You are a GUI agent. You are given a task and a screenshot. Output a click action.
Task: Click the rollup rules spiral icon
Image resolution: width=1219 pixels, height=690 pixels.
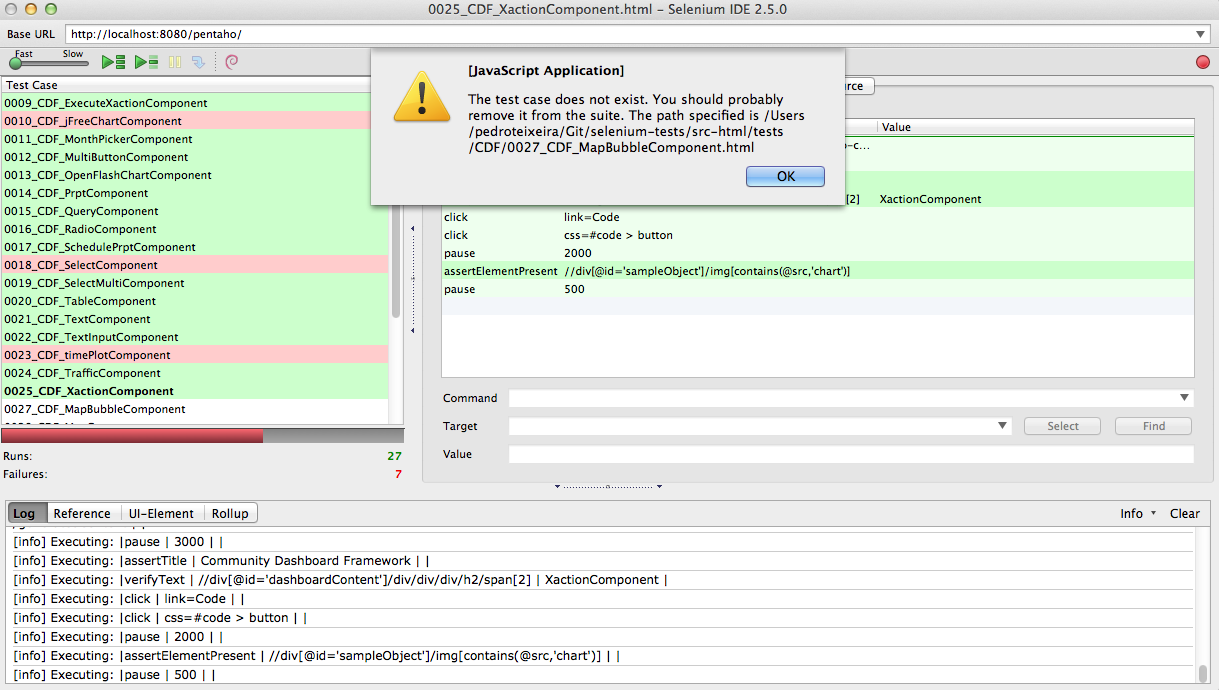[232, 62]
